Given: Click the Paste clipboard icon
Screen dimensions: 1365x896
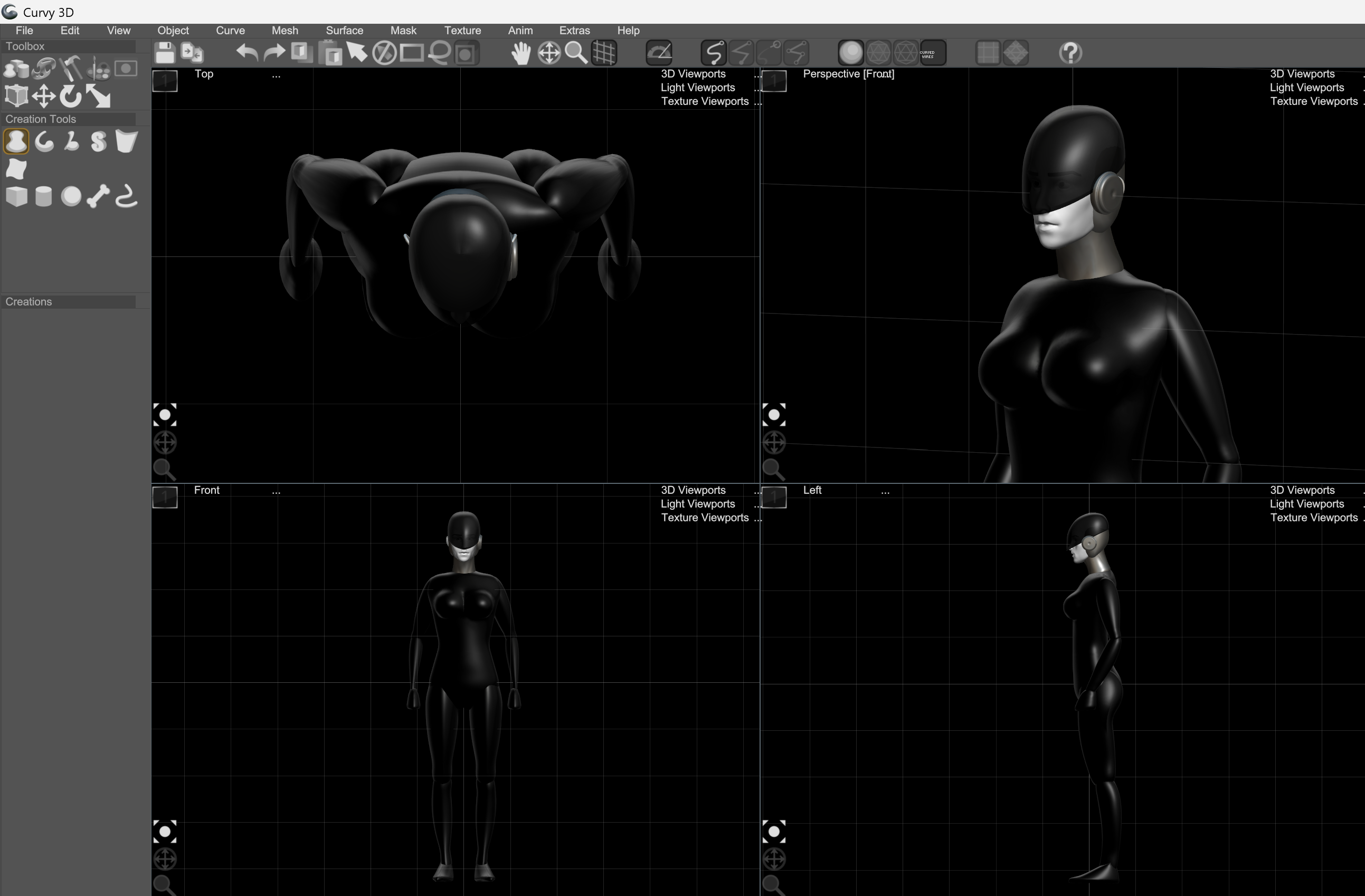Looking at the screenshot, I should (330, 53).
